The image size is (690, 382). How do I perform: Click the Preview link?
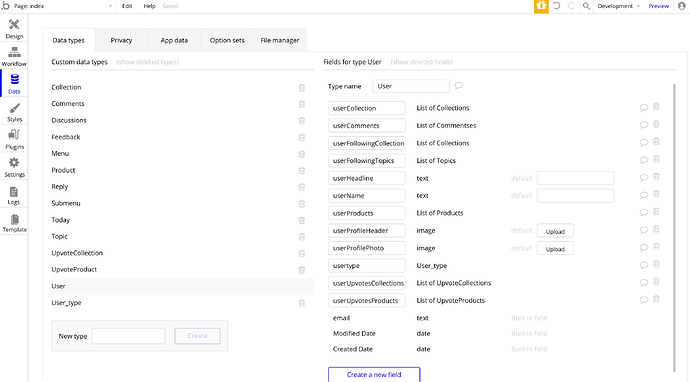(659, 6)
